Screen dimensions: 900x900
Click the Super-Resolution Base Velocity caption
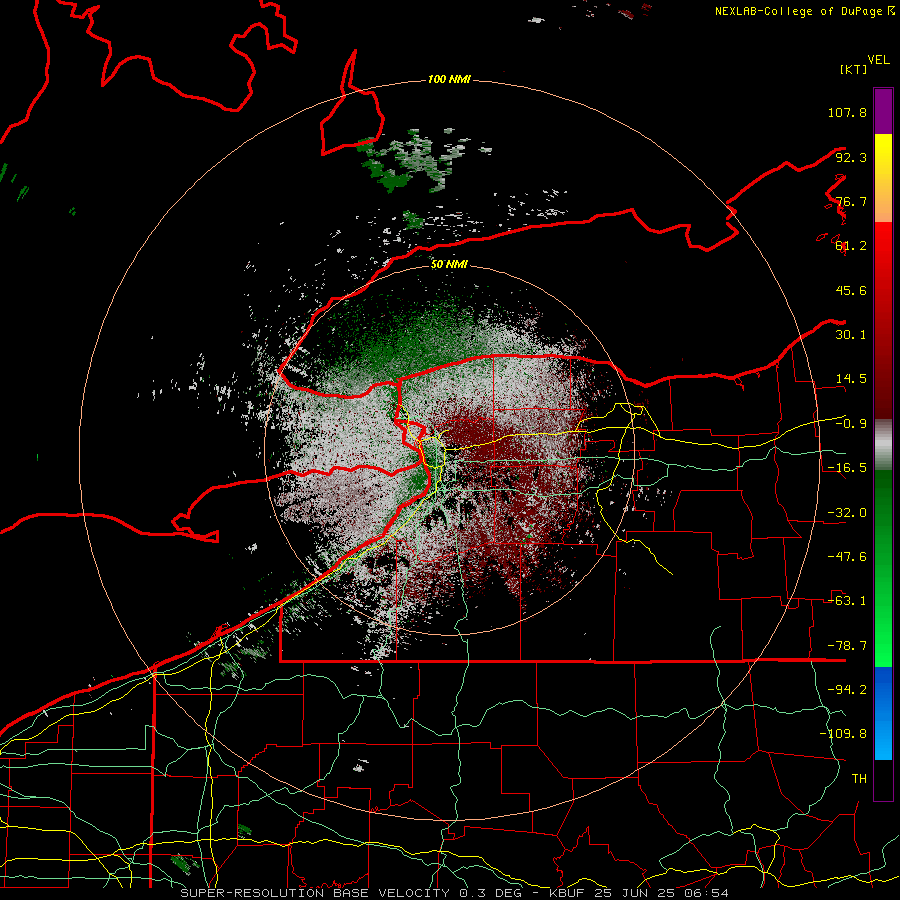click(455, 893)
